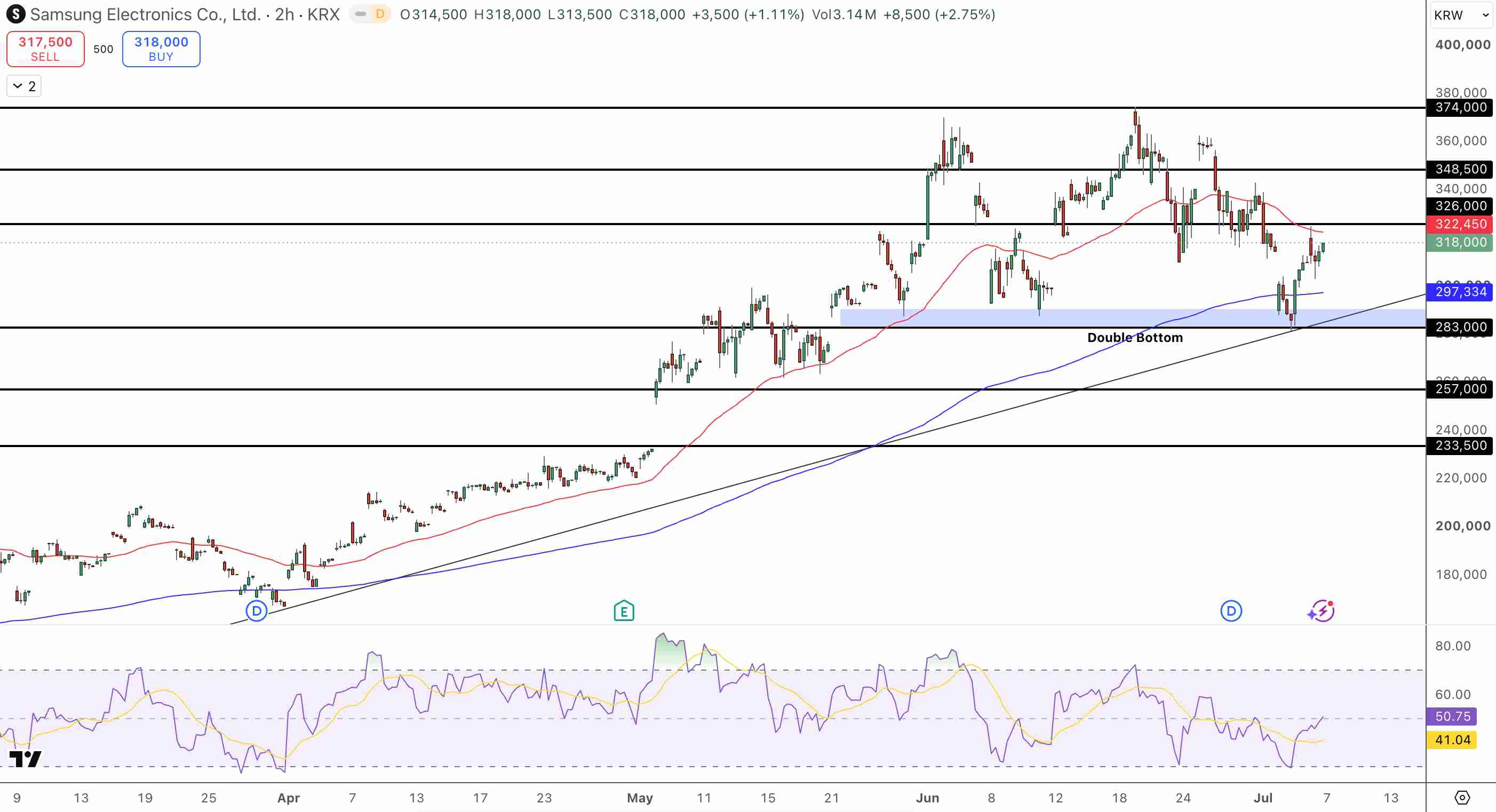Expand the collapsed indicators legend showing 2
1496x812 pixels.
coord(24,86)
